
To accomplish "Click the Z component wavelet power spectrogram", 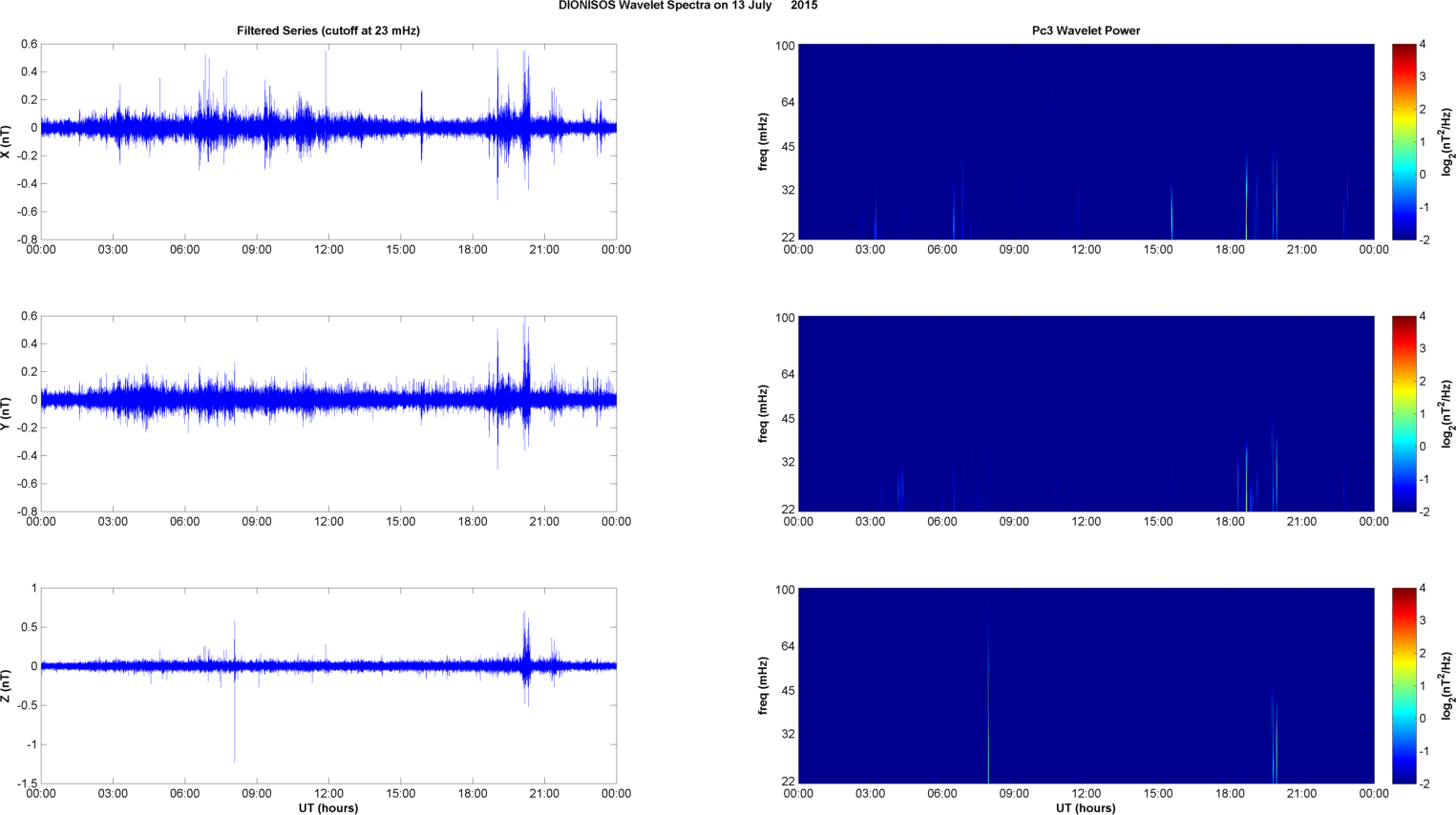I will (x=1086, y=685).
